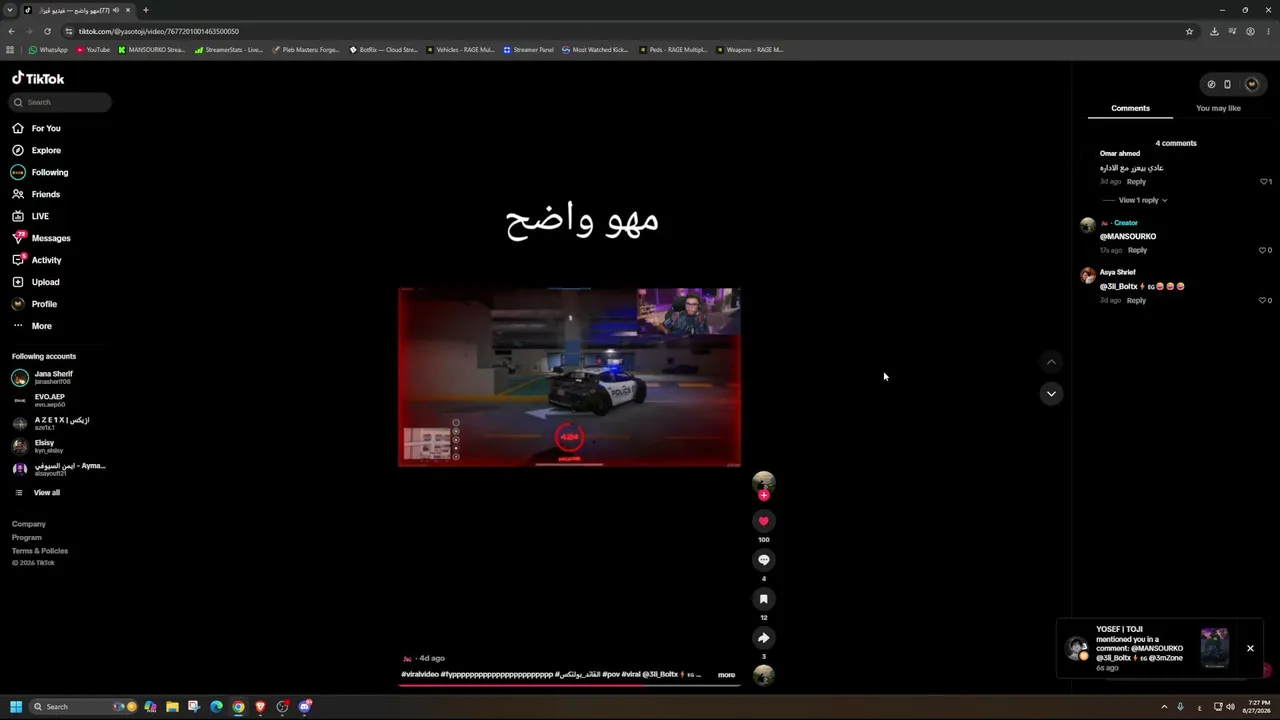
Task: Click the TikTok logo
Action: (x=38, y=78)
